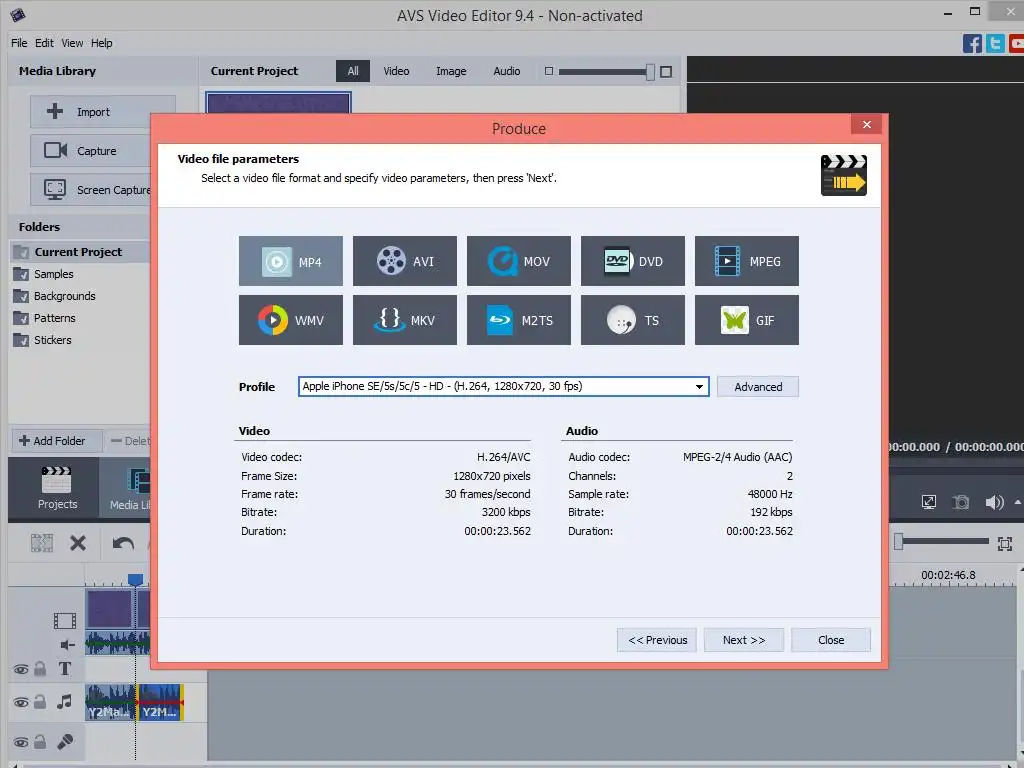This screenshot has width=1024, height=768.
Task: Open the View menu
Action: (x=72, y=43)
